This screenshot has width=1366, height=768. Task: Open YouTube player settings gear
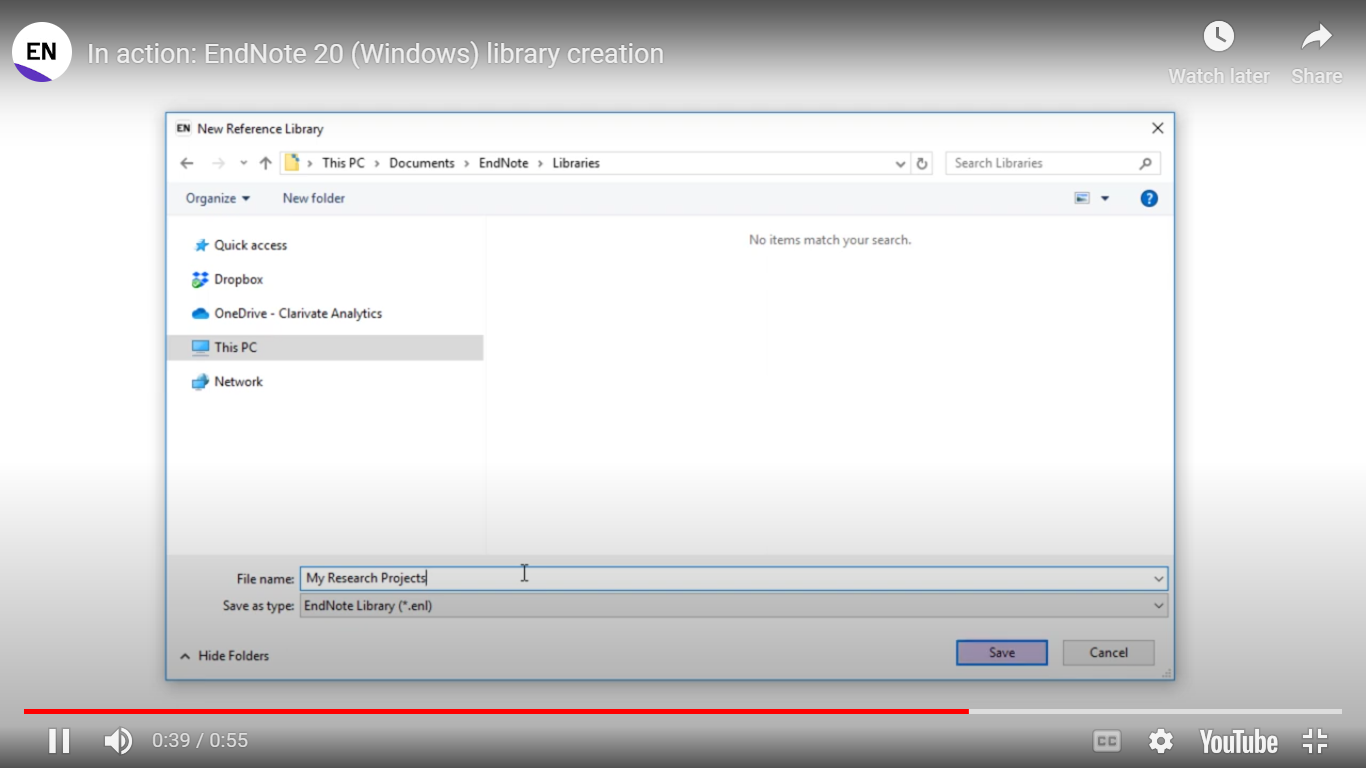coord(1161,741)
